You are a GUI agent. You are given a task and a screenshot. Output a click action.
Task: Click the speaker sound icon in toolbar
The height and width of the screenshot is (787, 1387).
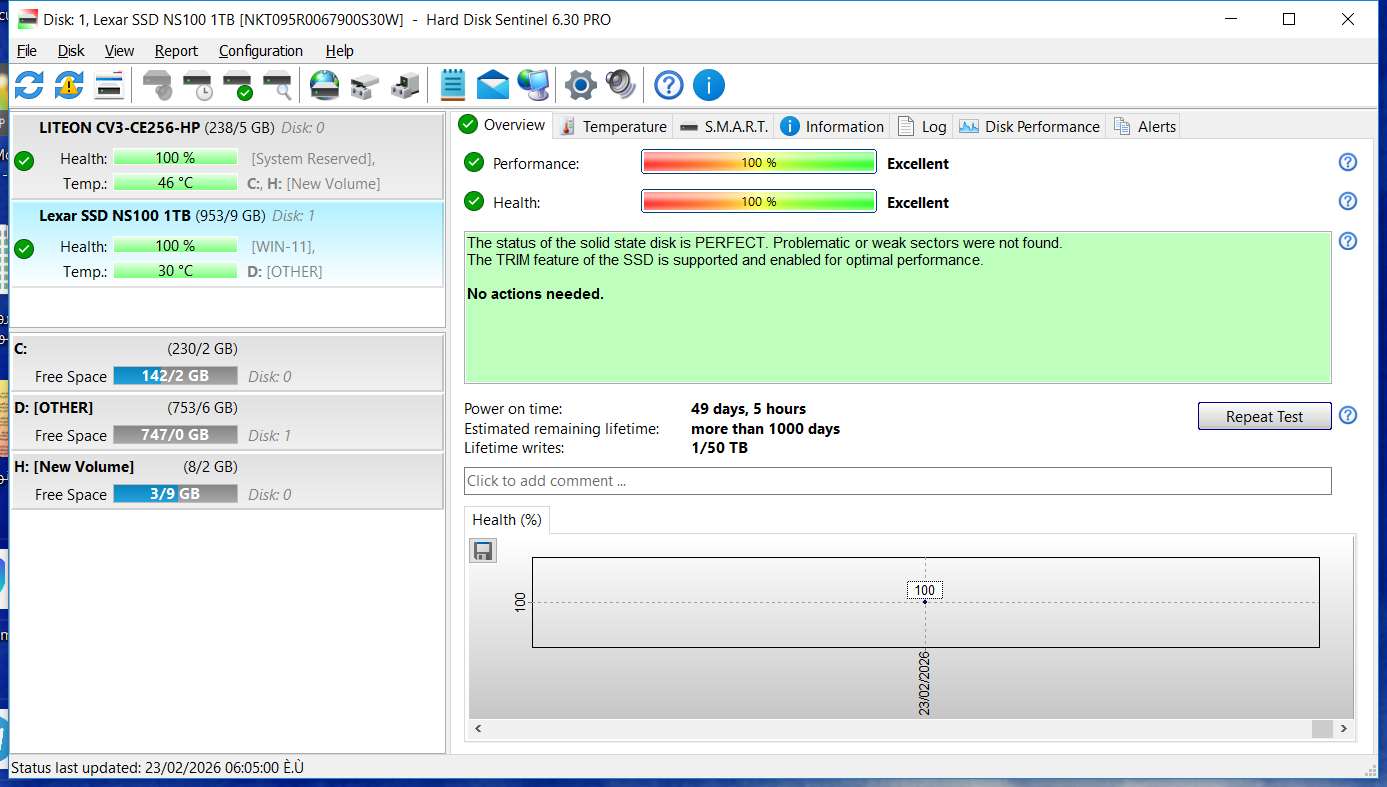tap(620, 85)
